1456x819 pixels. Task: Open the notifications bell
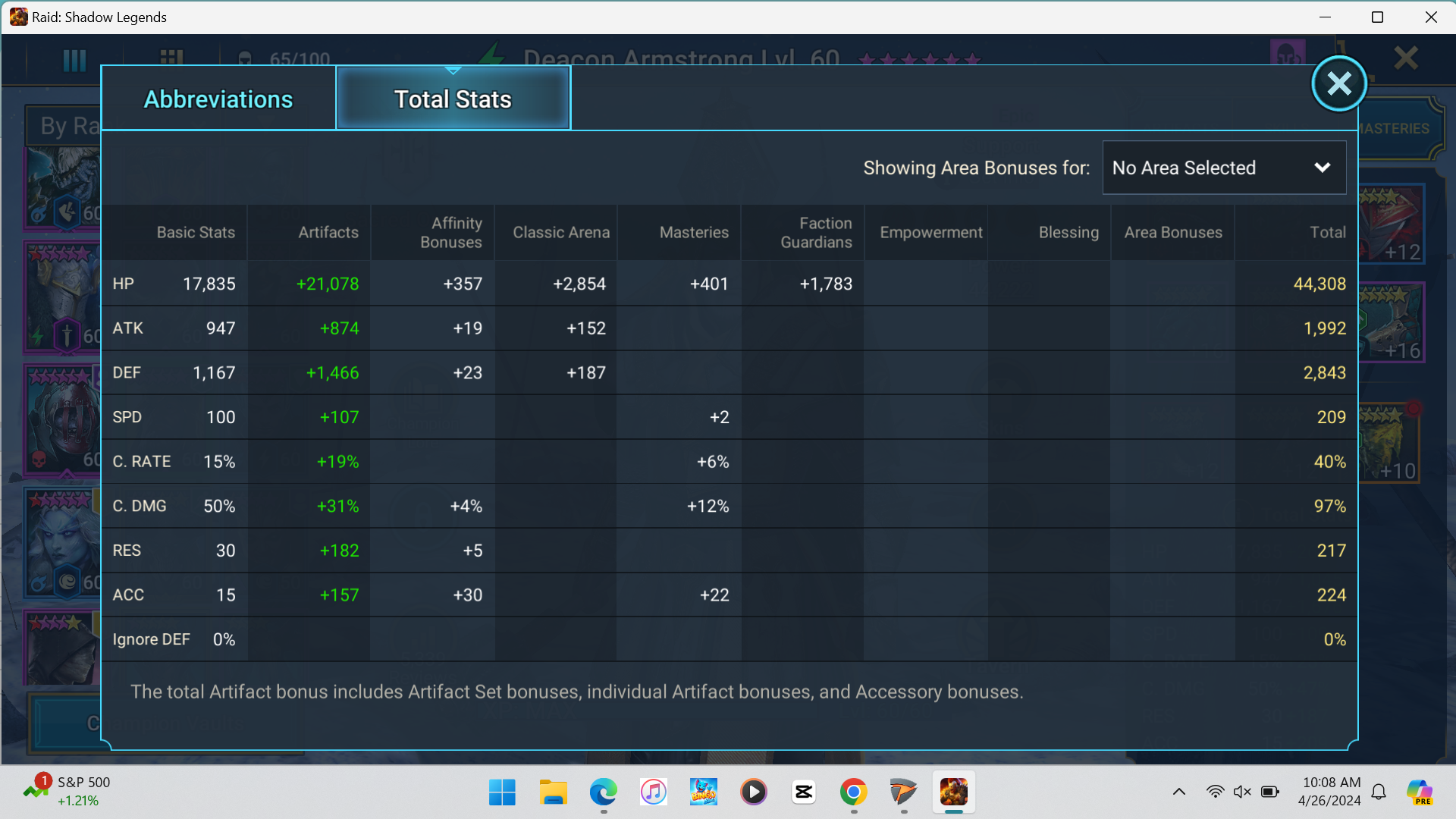pos(1379,792)
